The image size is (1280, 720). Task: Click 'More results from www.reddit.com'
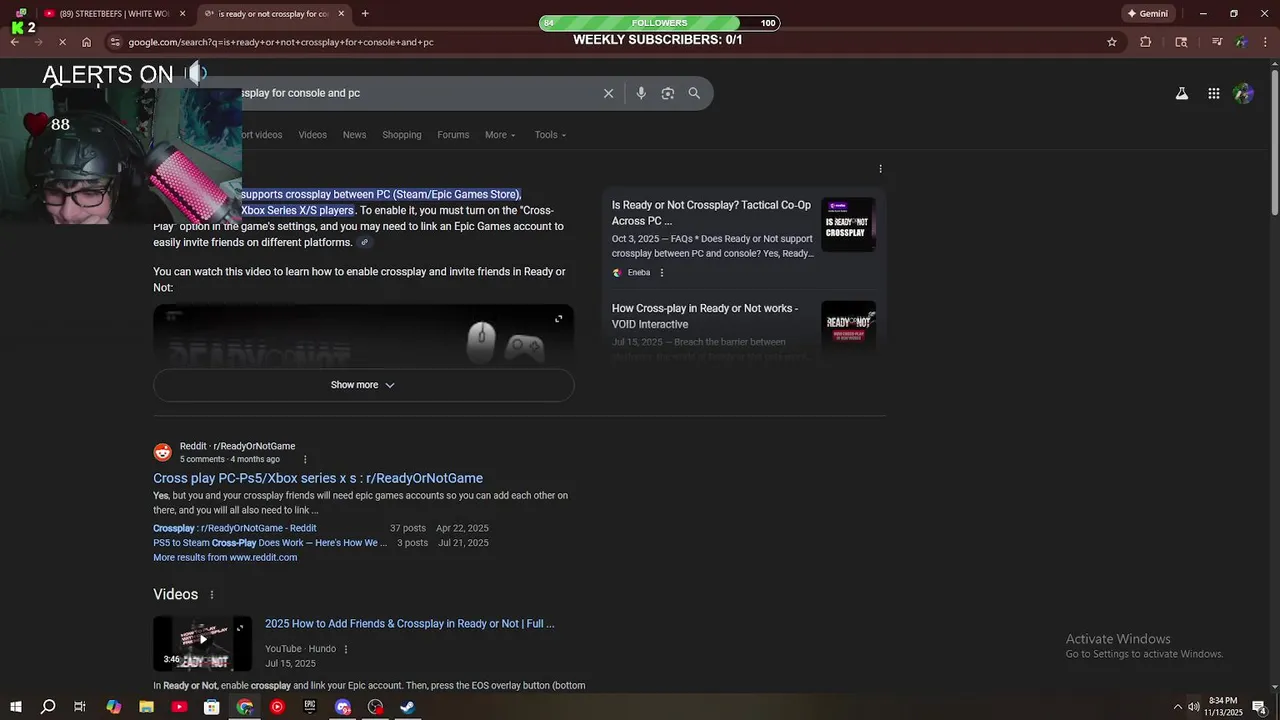pyautogui.click(x=225, y=558)
